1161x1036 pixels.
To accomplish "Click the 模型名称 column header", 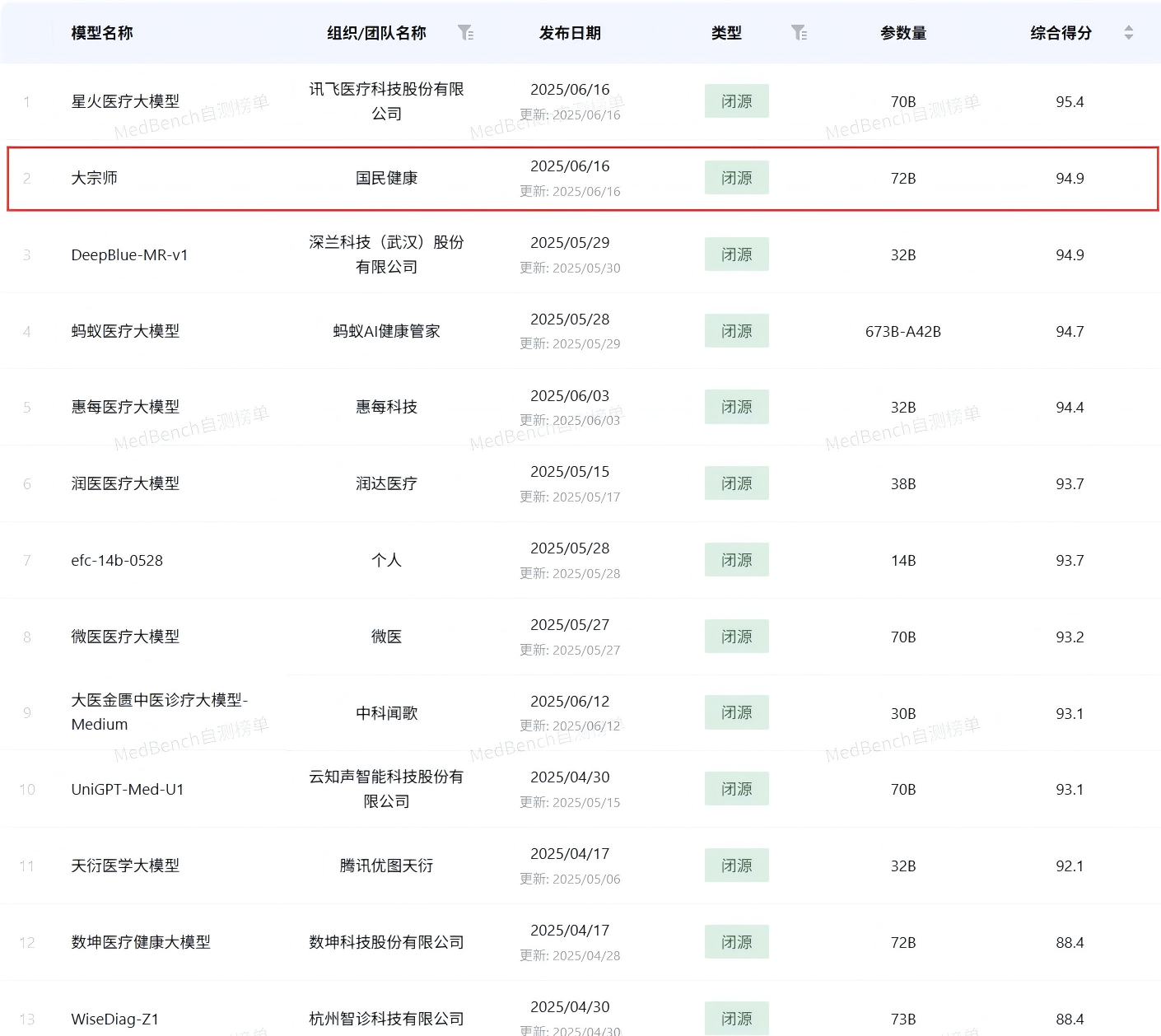I will click(x=102, y=33).
